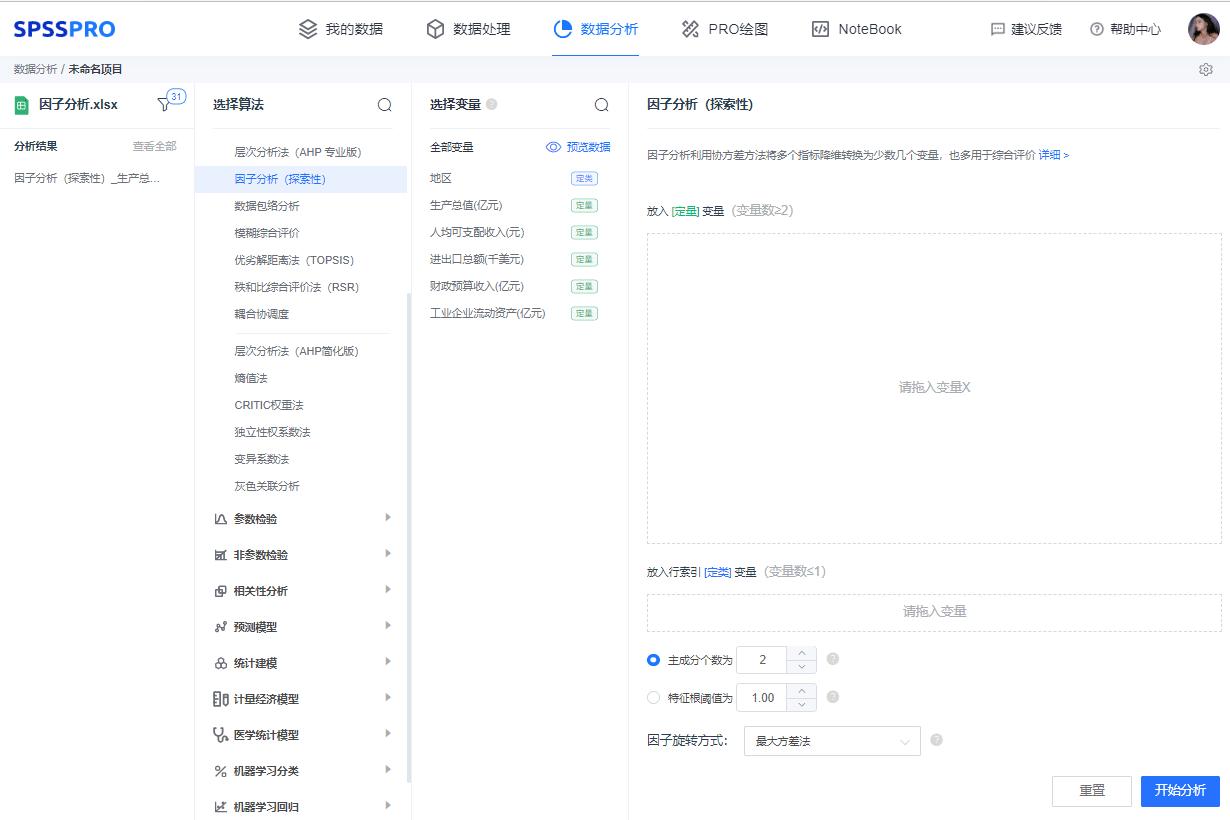Expand the 参数检验 section arrow

388,518
